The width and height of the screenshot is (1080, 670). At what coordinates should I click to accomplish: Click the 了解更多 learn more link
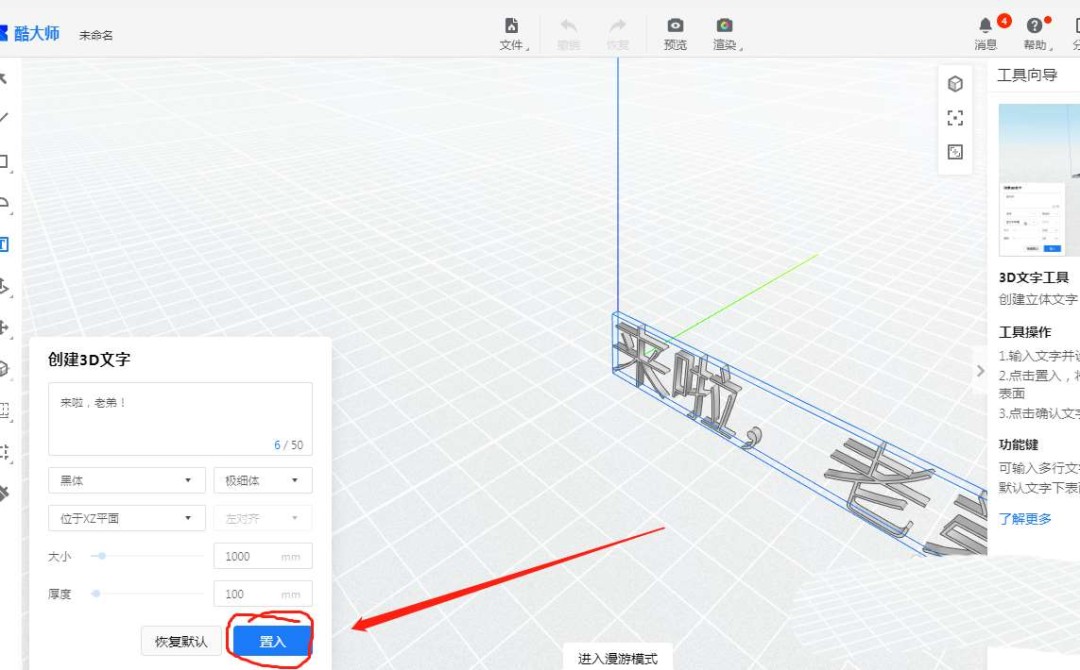[1023, 518]
